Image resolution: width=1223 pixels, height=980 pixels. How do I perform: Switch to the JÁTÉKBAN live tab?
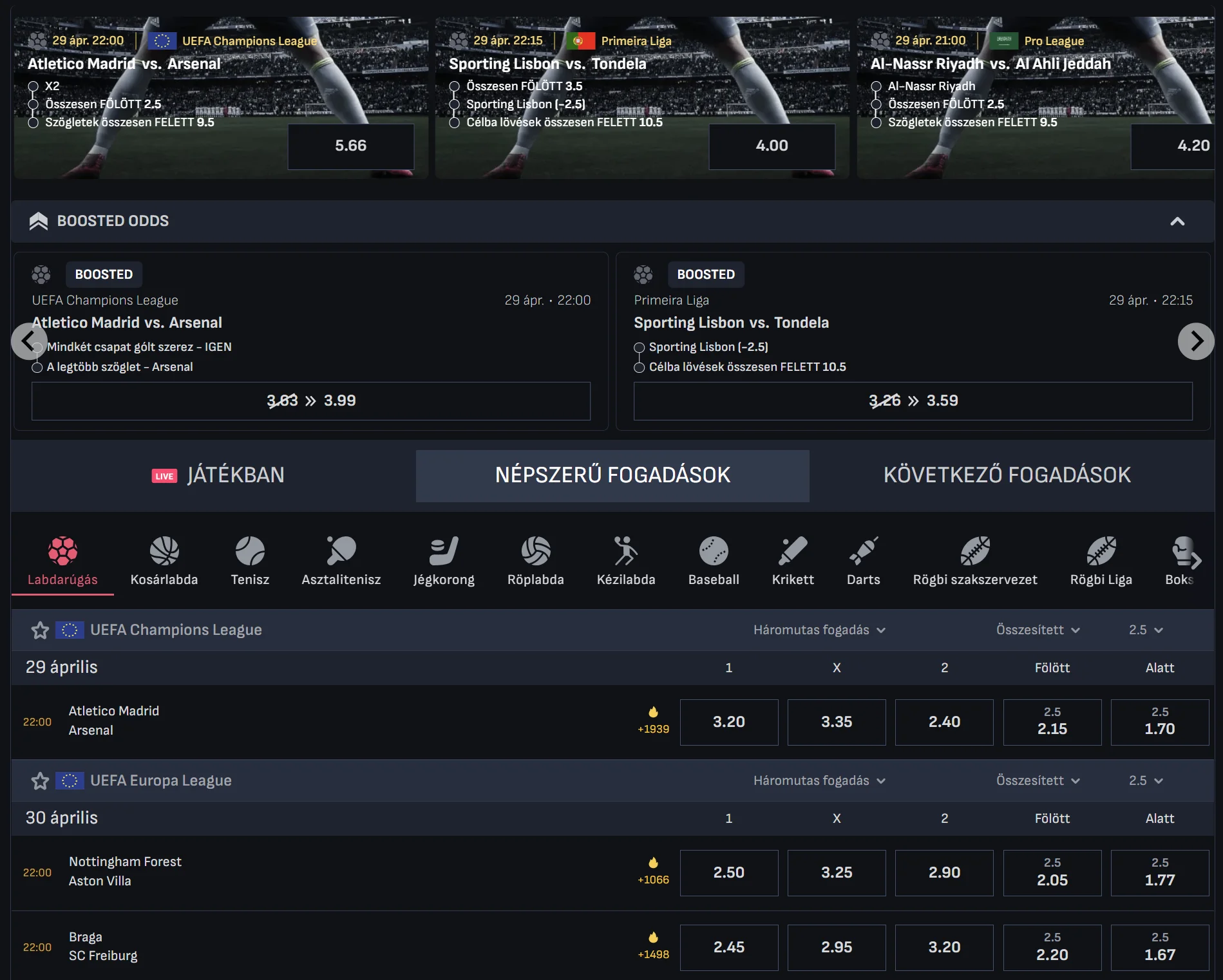click(x=218, y=475)
